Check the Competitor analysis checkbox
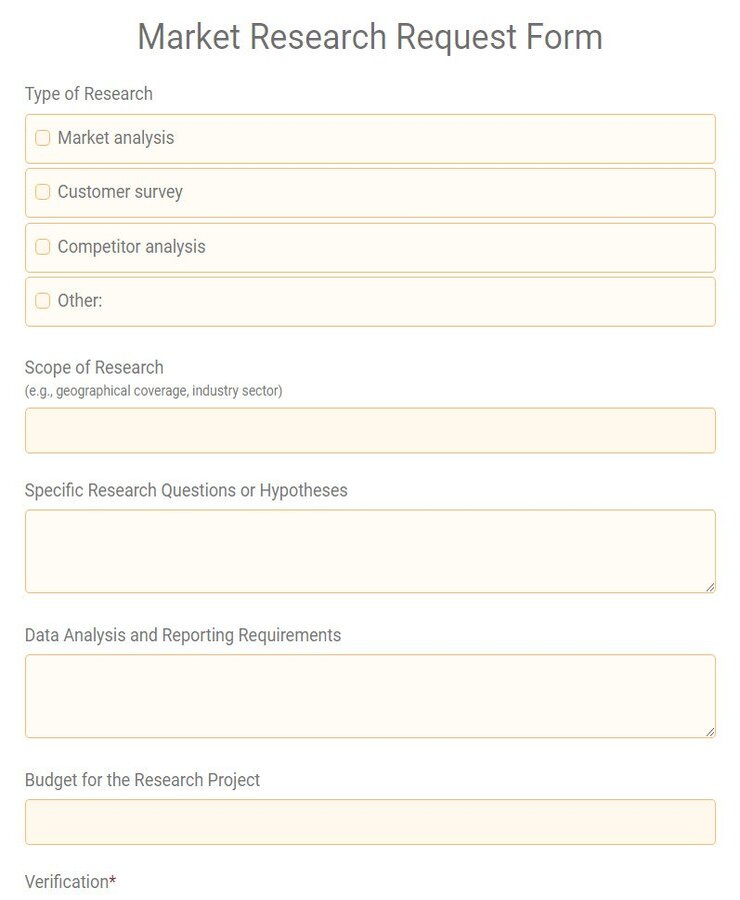Screen dimensions: 740x900 pos(42,246)
